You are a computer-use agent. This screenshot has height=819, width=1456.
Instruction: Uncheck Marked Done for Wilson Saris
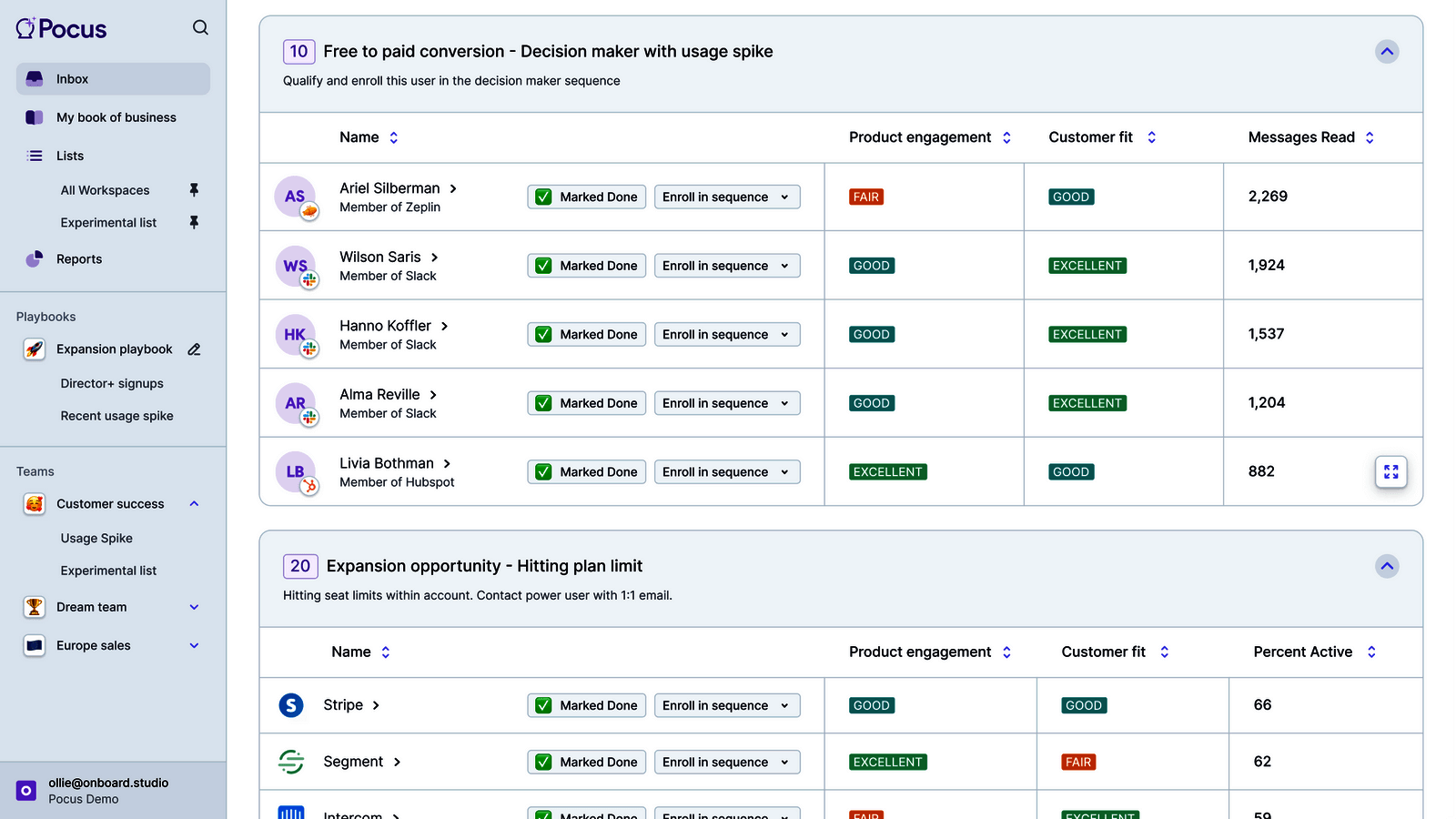coord(544,266)
